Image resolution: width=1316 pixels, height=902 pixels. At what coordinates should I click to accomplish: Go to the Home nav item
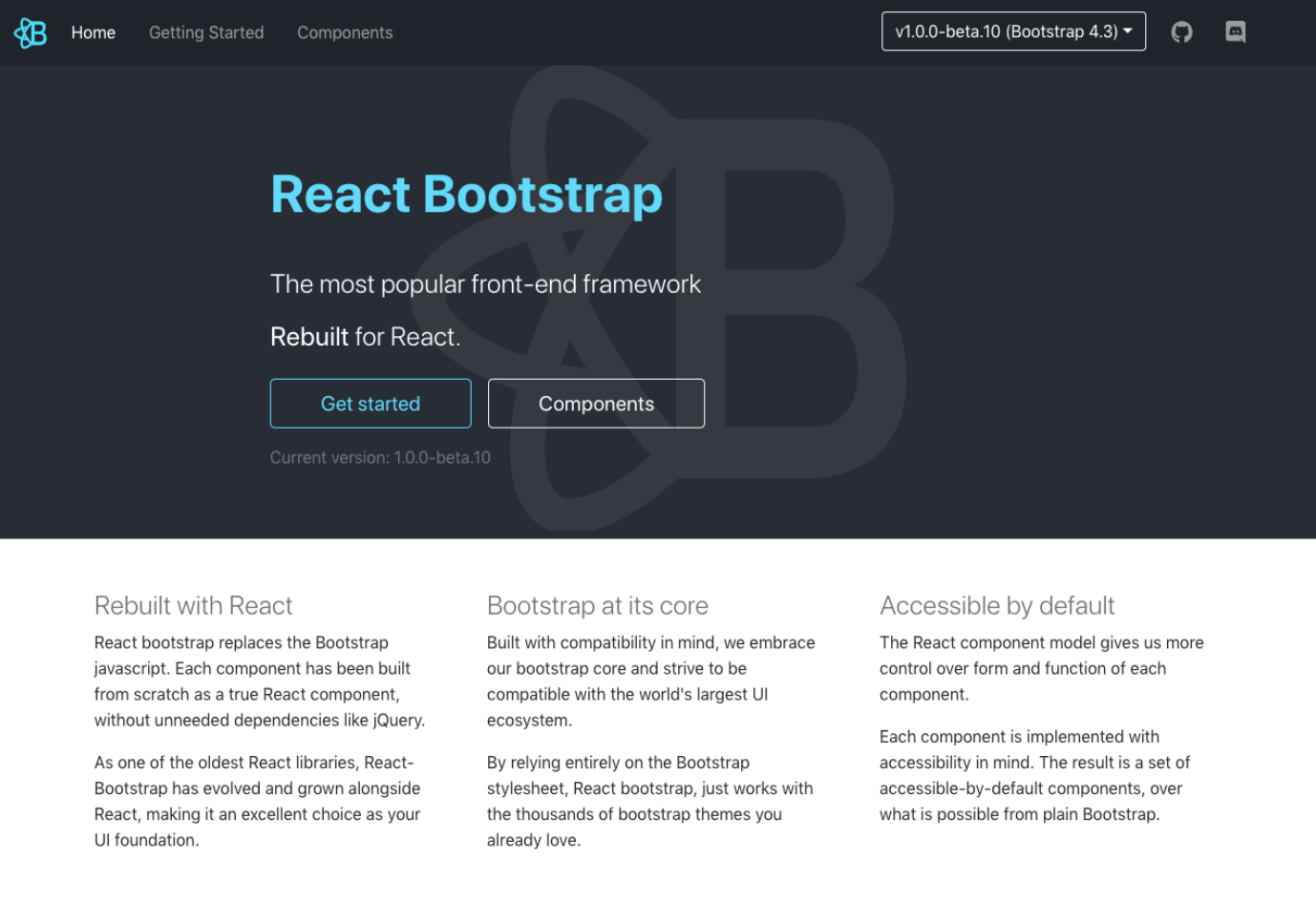94,32
